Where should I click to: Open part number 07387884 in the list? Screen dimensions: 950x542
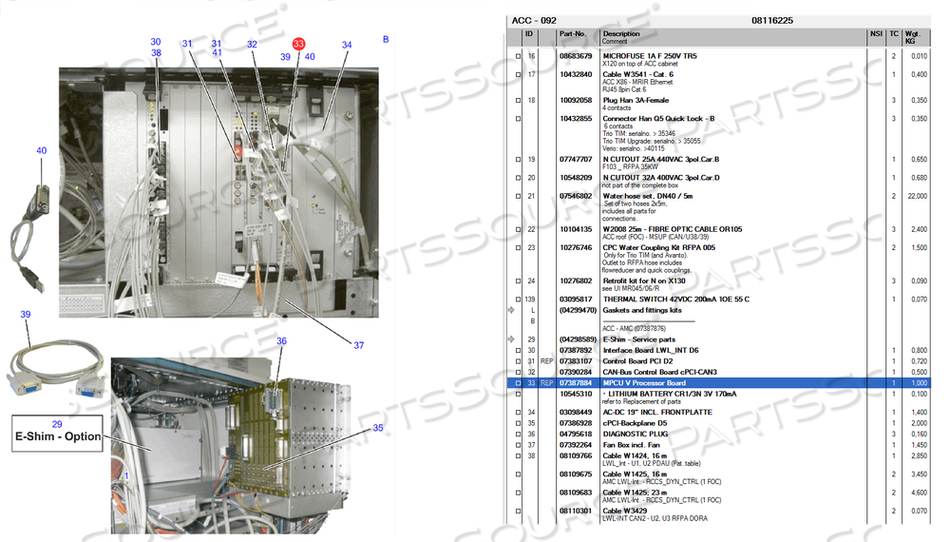pos(575,382)
